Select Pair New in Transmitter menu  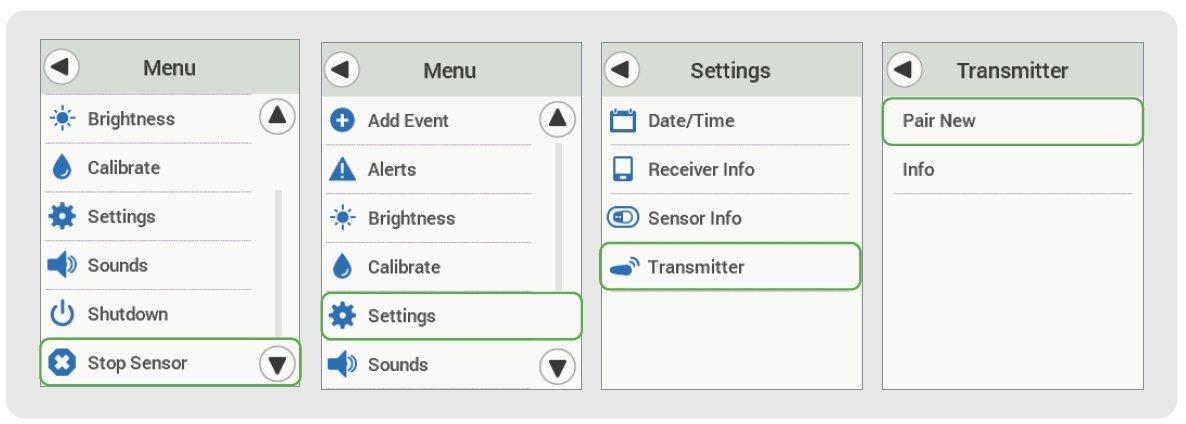click(x=1013, y=121)
